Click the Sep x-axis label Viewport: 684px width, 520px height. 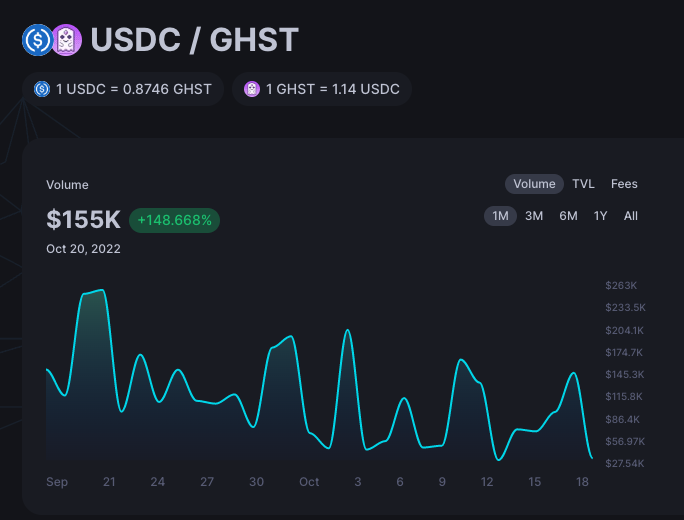[57, 482]
